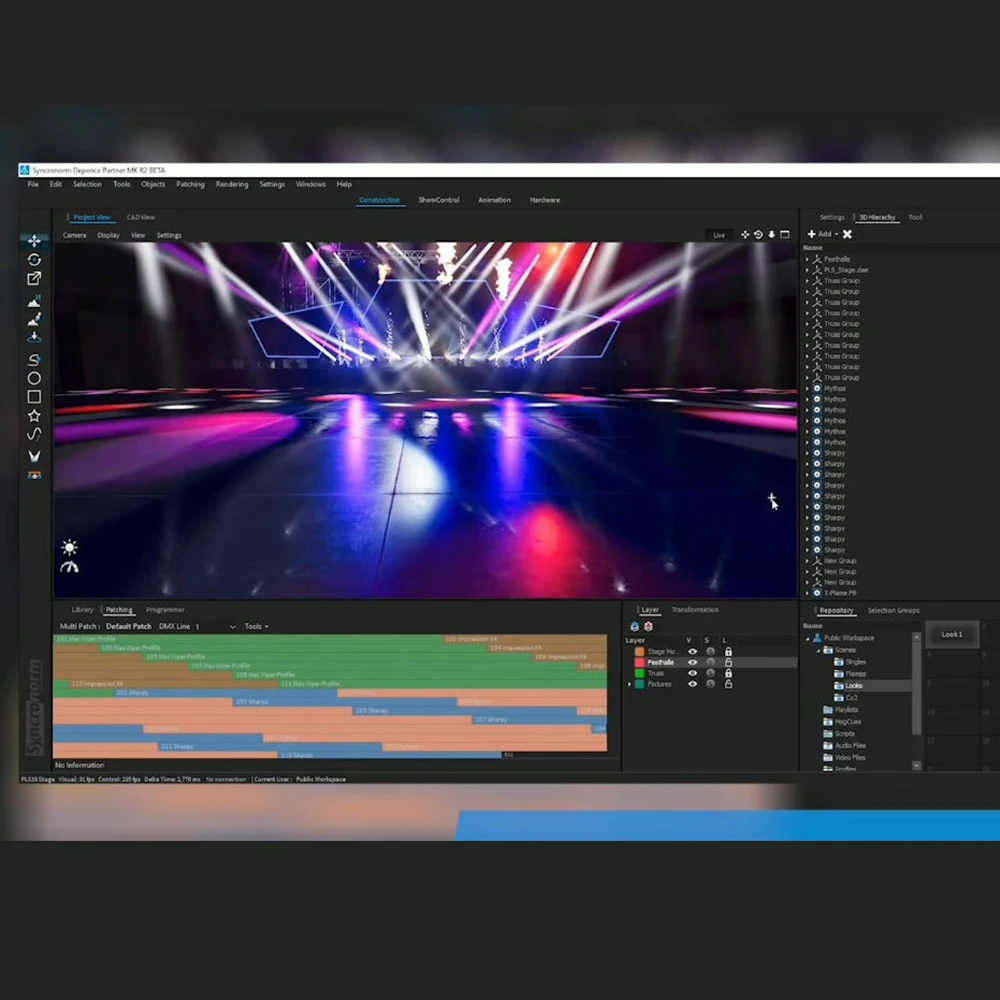Switch to the ShowControl tab
1000x1000 pixels.
tap(438, 200)
